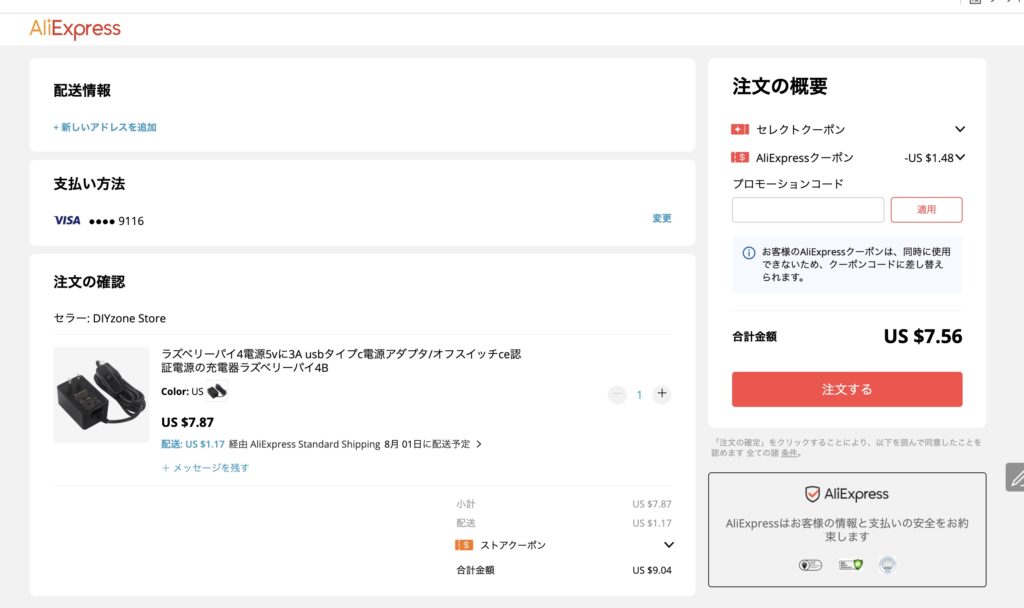Viewport: 1024px width, 608px height.
Task: Click the 変更 payment change link
Action: point(662,218)
